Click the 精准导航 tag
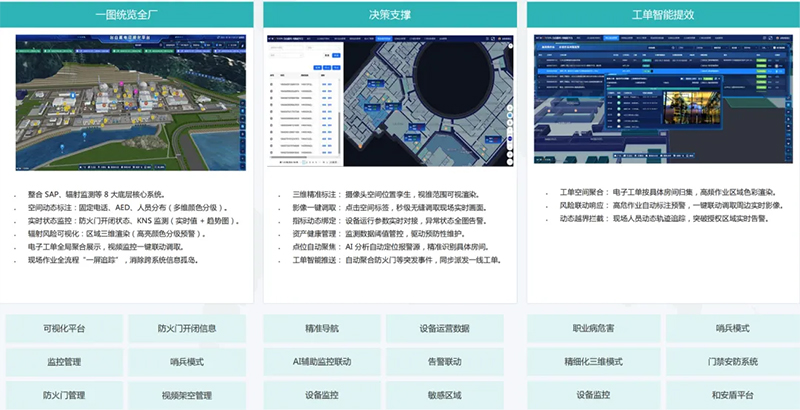 click(x=322, y=328)
